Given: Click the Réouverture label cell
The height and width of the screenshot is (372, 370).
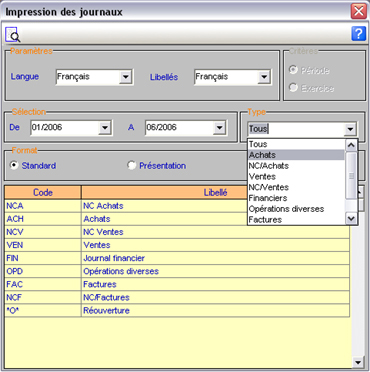Looking at the screenshot, I should 216,310.
